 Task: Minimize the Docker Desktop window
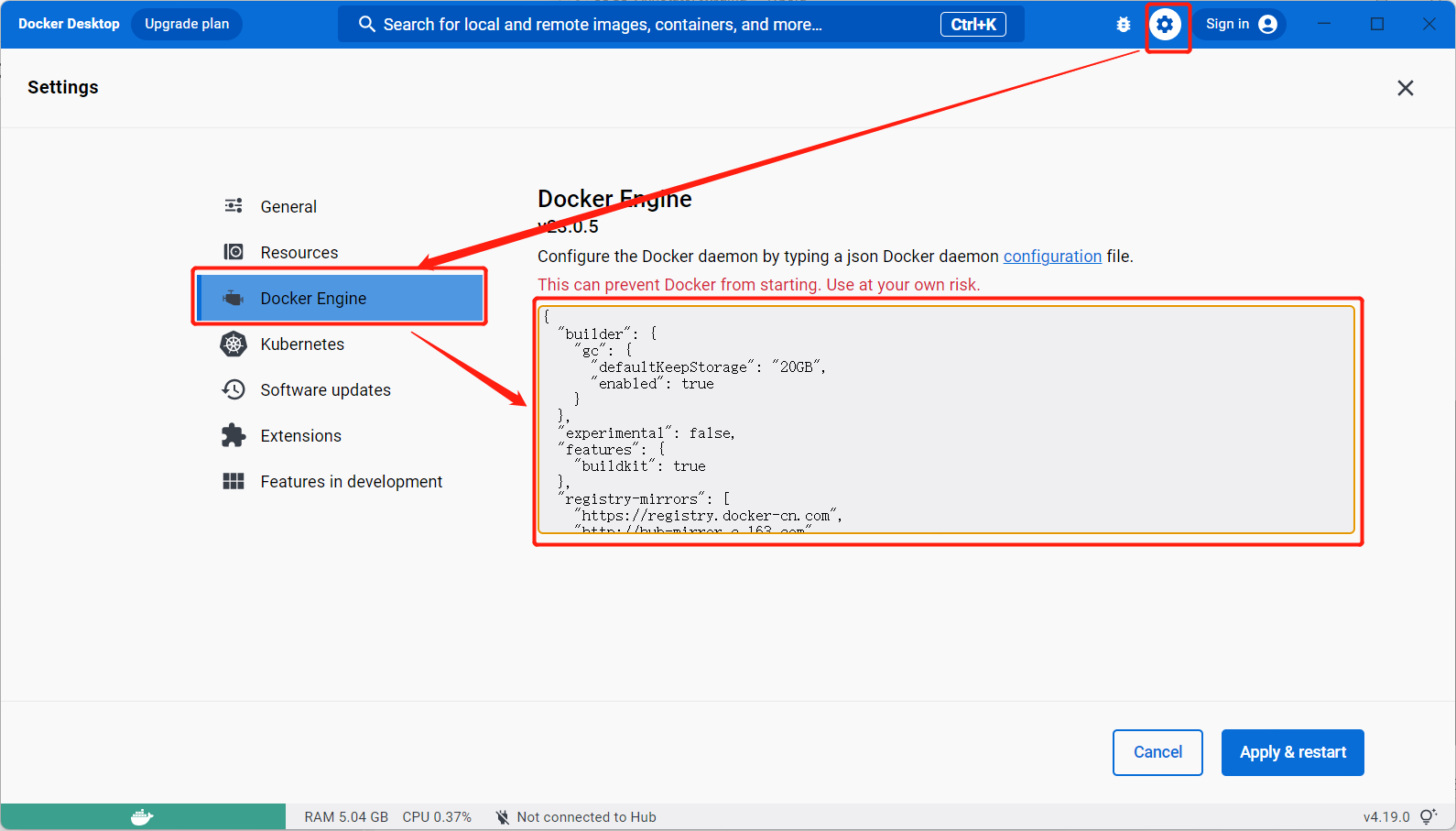(x=1324, y=24)
